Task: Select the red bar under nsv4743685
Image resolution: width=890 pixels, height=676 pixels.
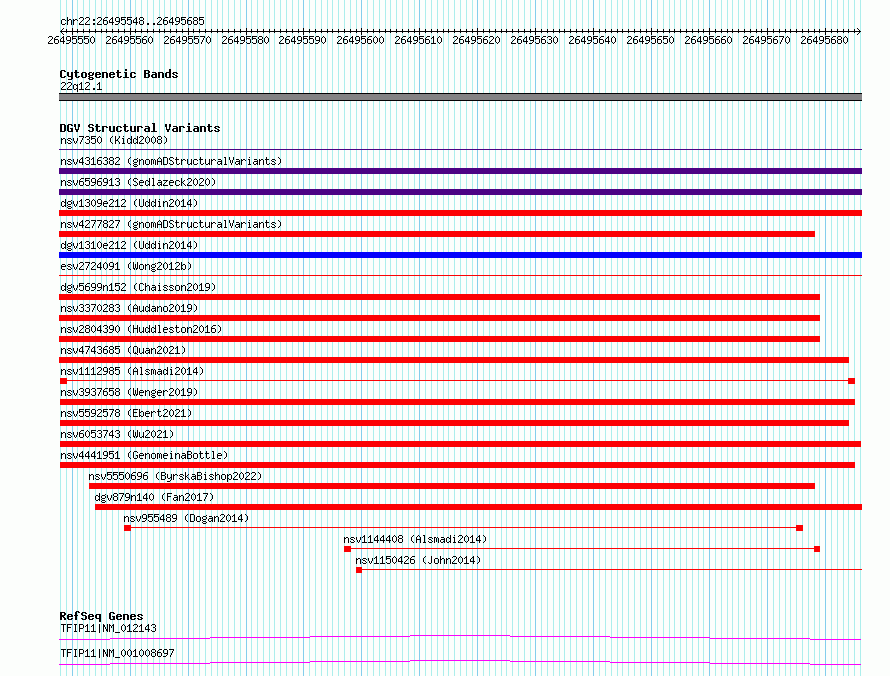Action: (x=454, y=360)
